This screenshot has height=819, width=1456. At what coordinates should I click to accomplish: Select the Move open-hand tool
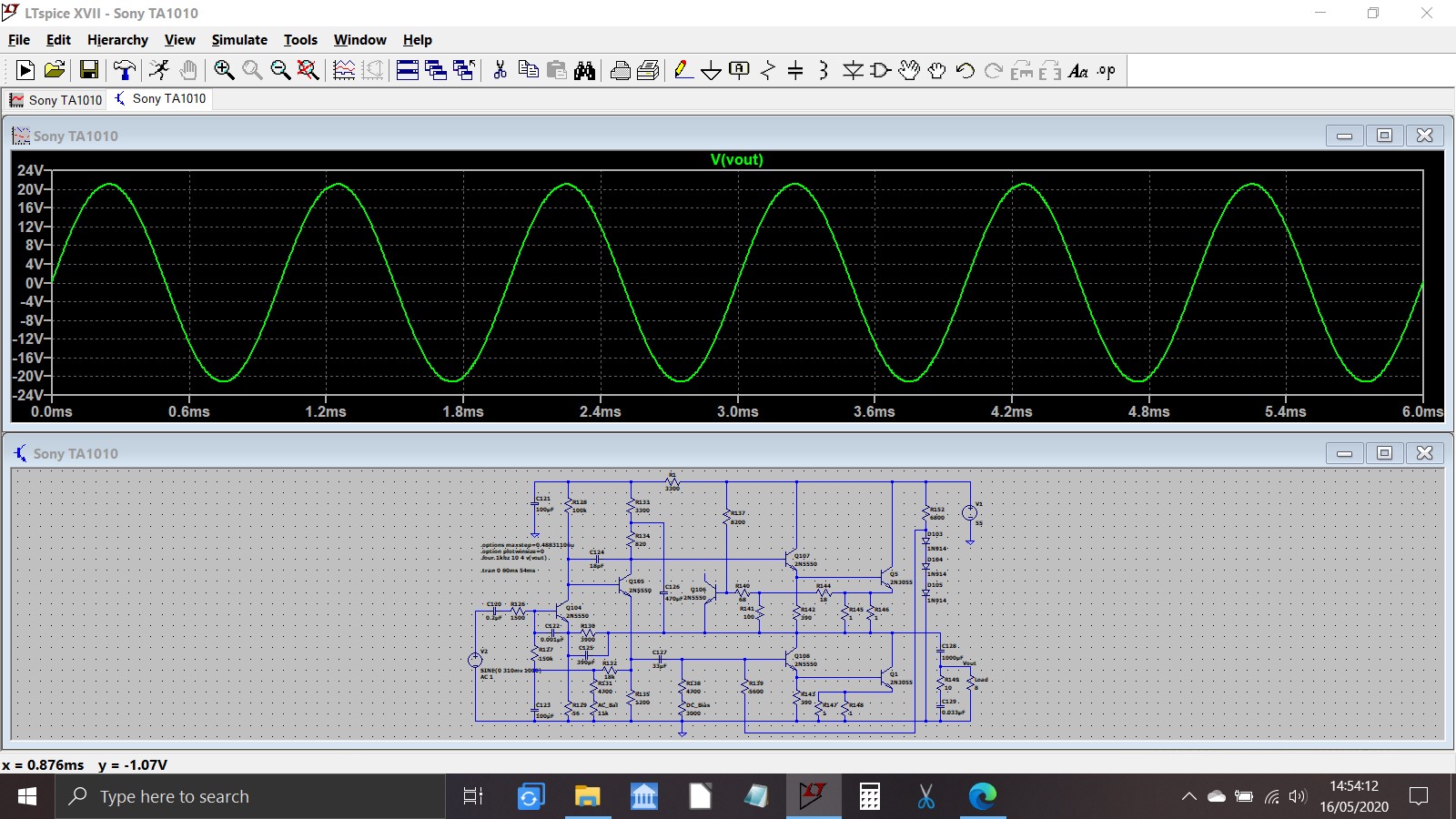pos(909,70)
